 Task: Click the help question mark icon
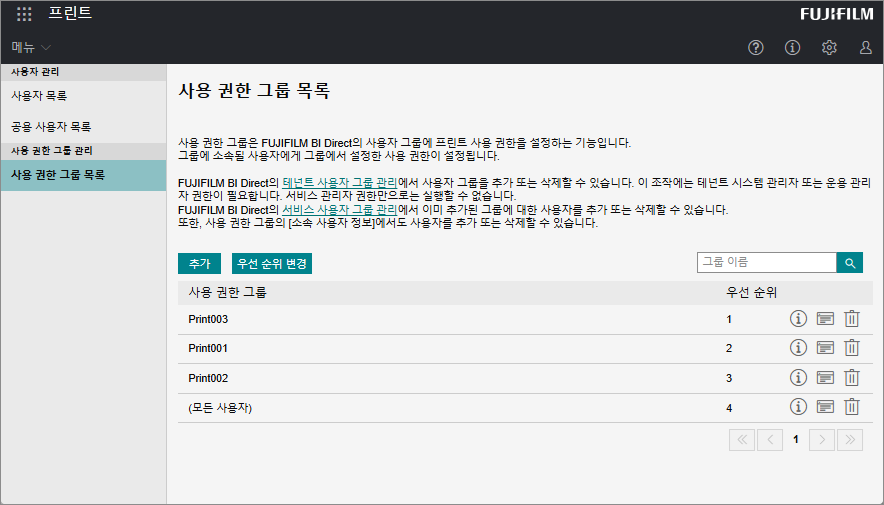click(x=755, y=47)
